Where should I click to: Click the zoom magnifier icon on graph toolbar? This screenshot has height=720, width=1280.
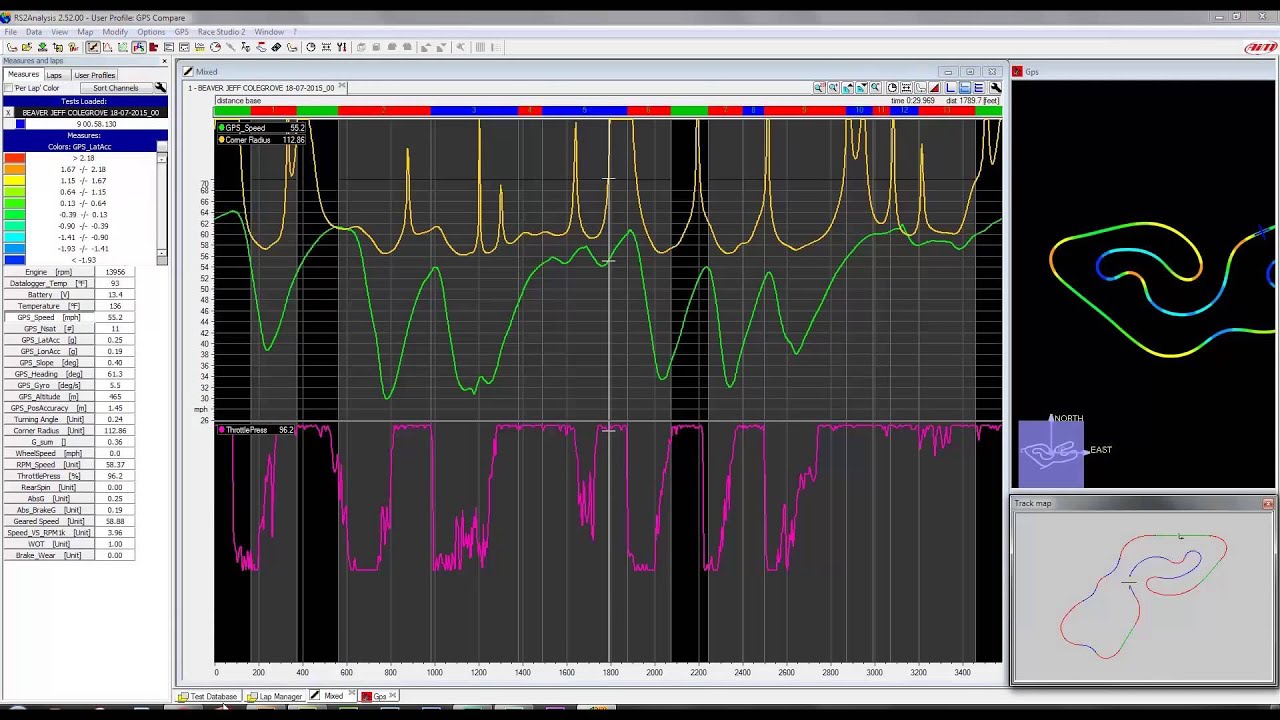pyautogui.click(x=820, y=88)
